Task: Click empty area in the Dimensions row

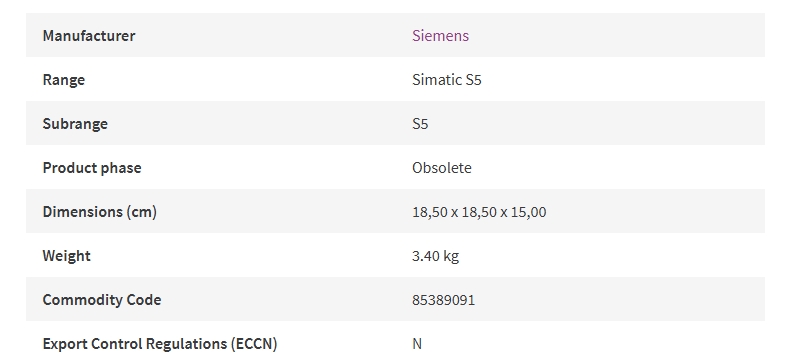Action: [x=656, y=212]
